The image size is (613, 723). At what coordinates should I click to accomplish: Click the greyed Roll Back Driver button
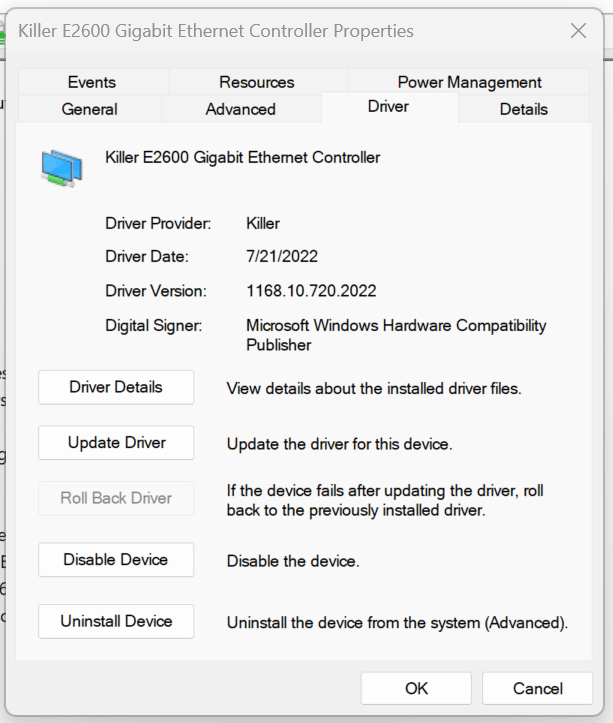pyautogui.click(x=116, y=498)
